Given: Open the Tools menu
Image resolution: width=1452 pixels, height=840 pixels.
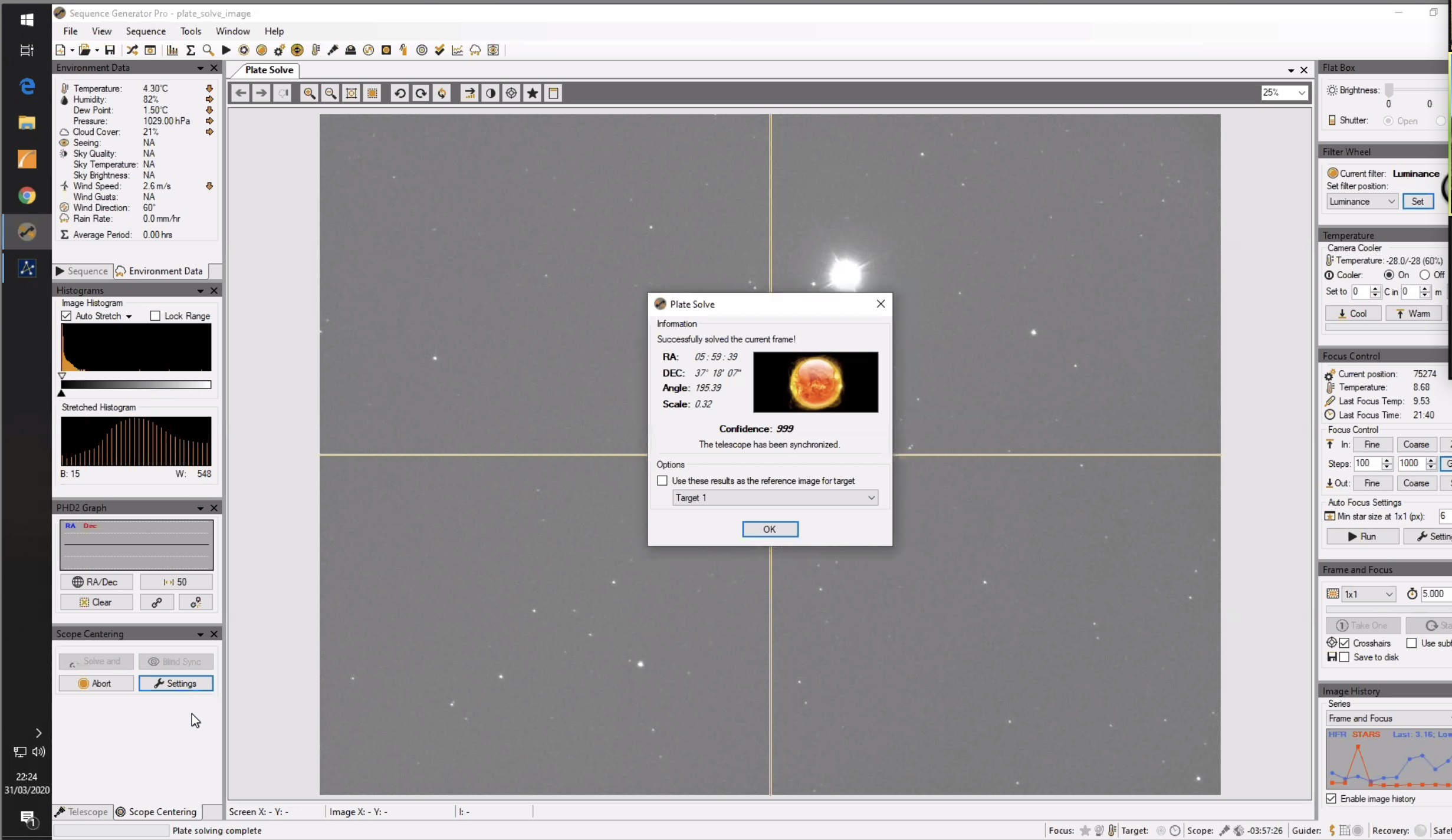Looking at the screenshot, I should (190, 31).
